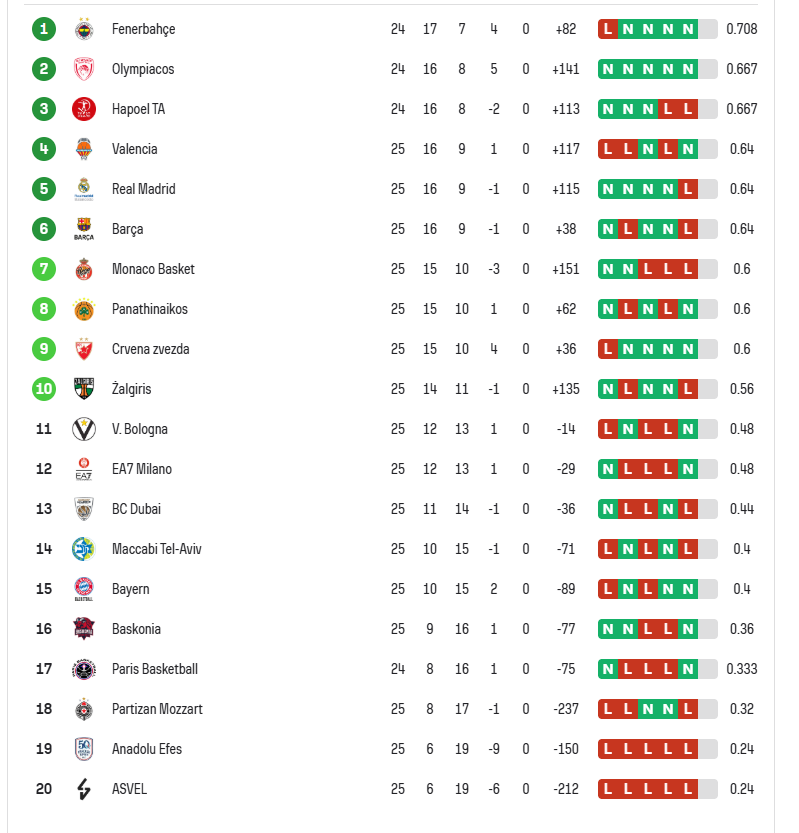Click the rank 10 position badge
This screenshot has width=799, height=833.
click(43, 389)
